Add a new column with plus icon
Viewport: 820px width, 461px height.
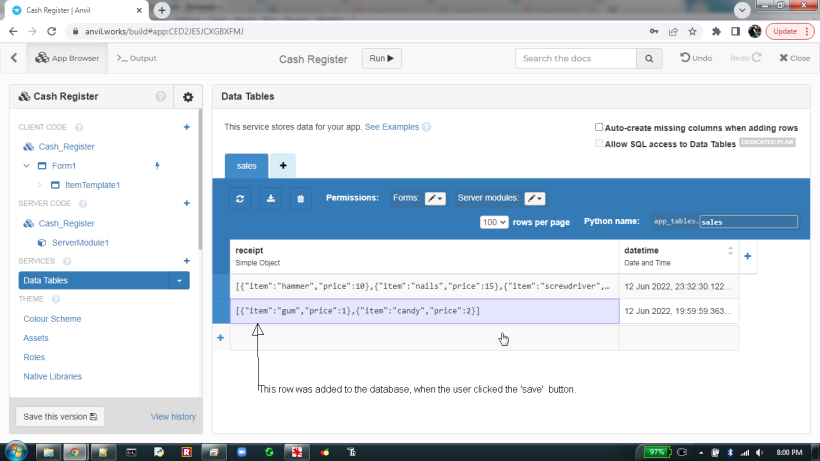[x=748, y=256]
